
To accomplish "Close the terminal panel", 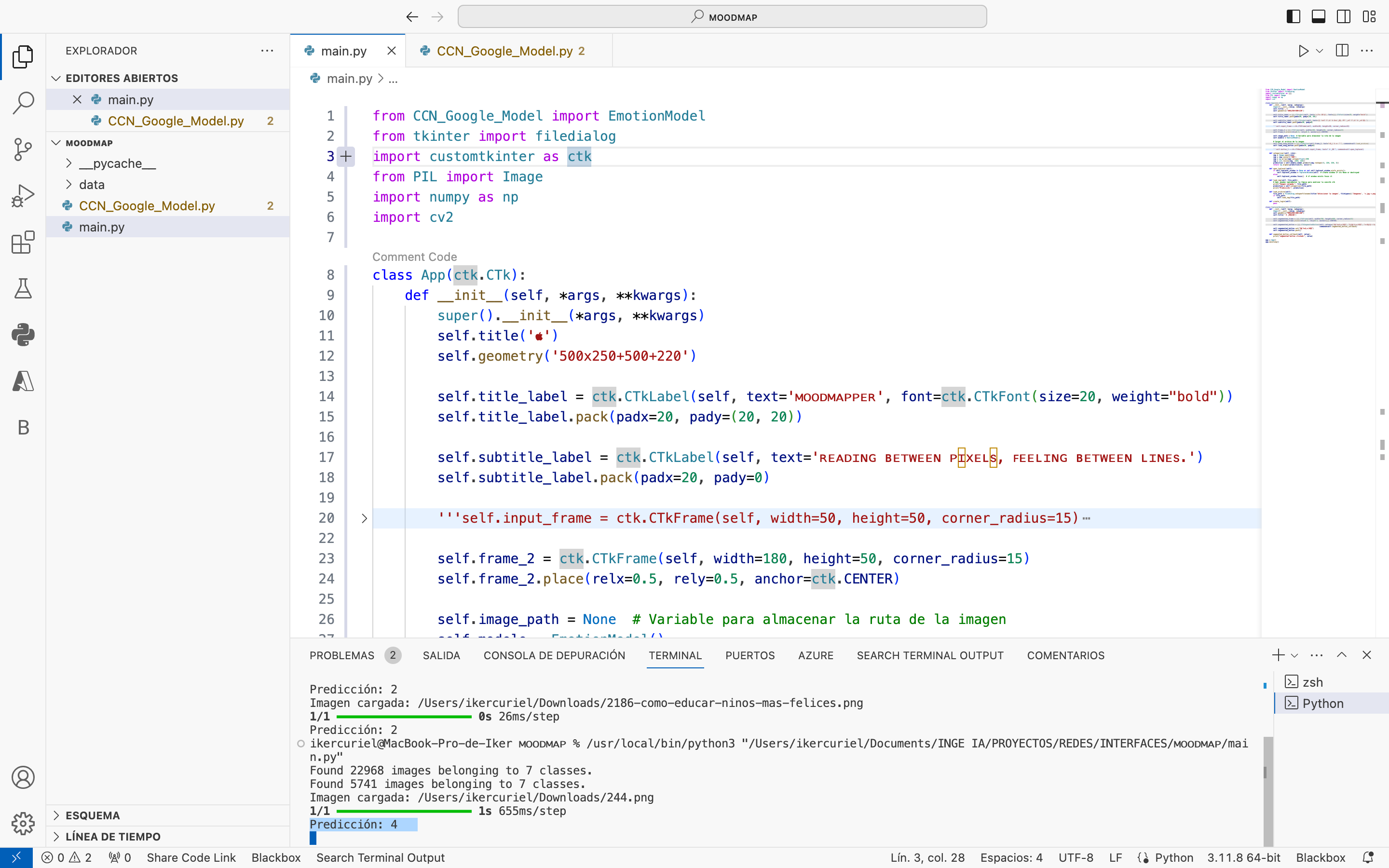I will coord(1367,655).
